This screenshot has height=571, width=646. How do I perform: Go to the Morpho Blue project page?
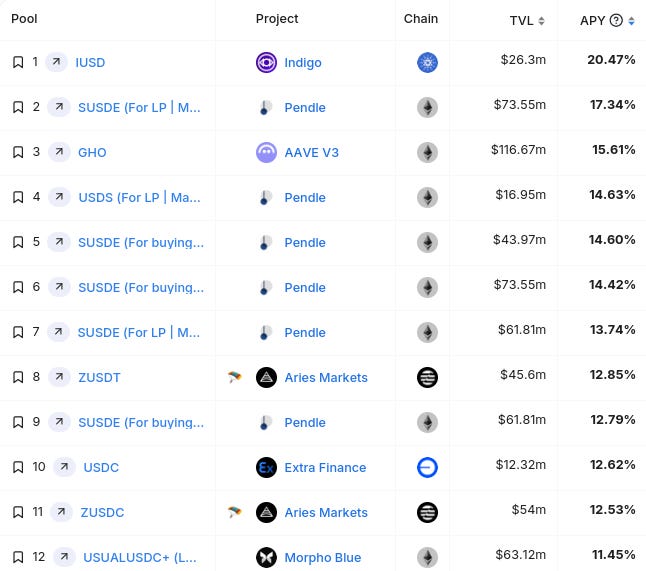[323, 557]
